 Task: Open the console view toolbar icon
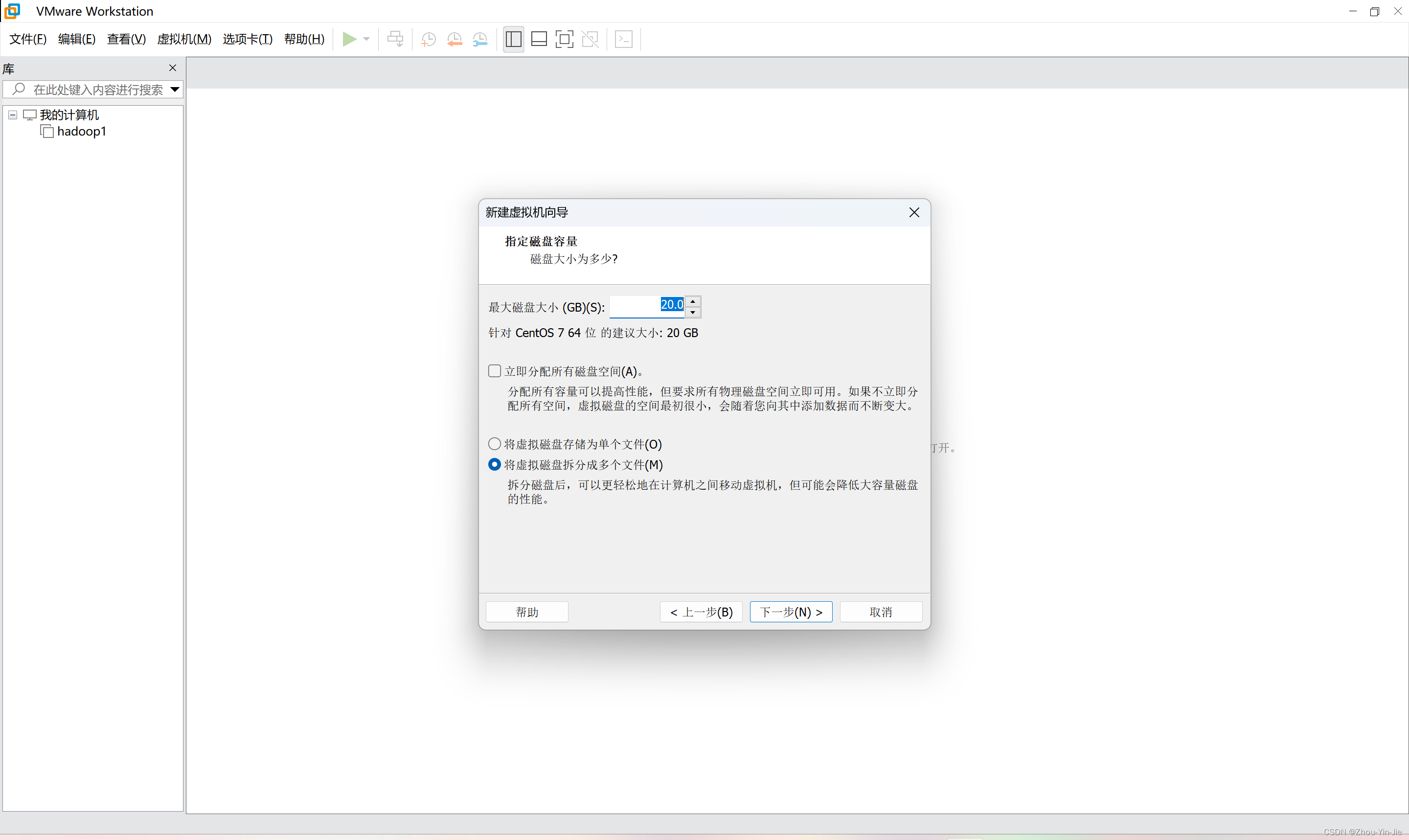coord(624,39)
